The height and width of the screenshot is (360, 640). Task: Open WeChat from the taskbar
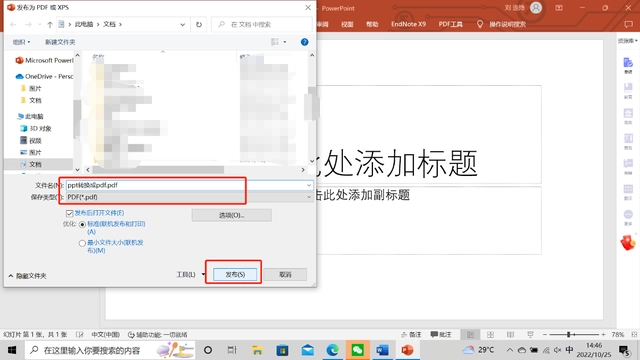tap(358, 350)
